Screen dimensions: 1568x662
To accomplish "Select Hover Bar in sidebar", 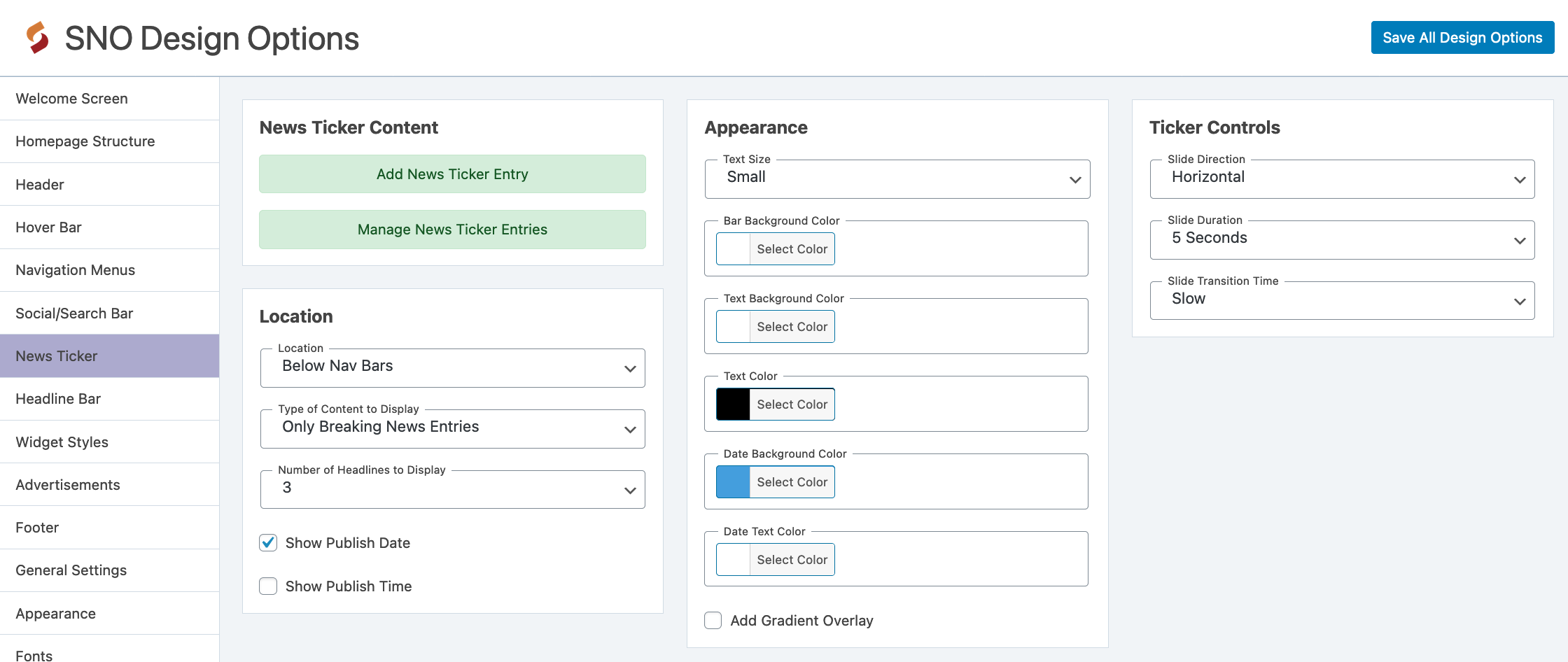I will tap(109, 227).
